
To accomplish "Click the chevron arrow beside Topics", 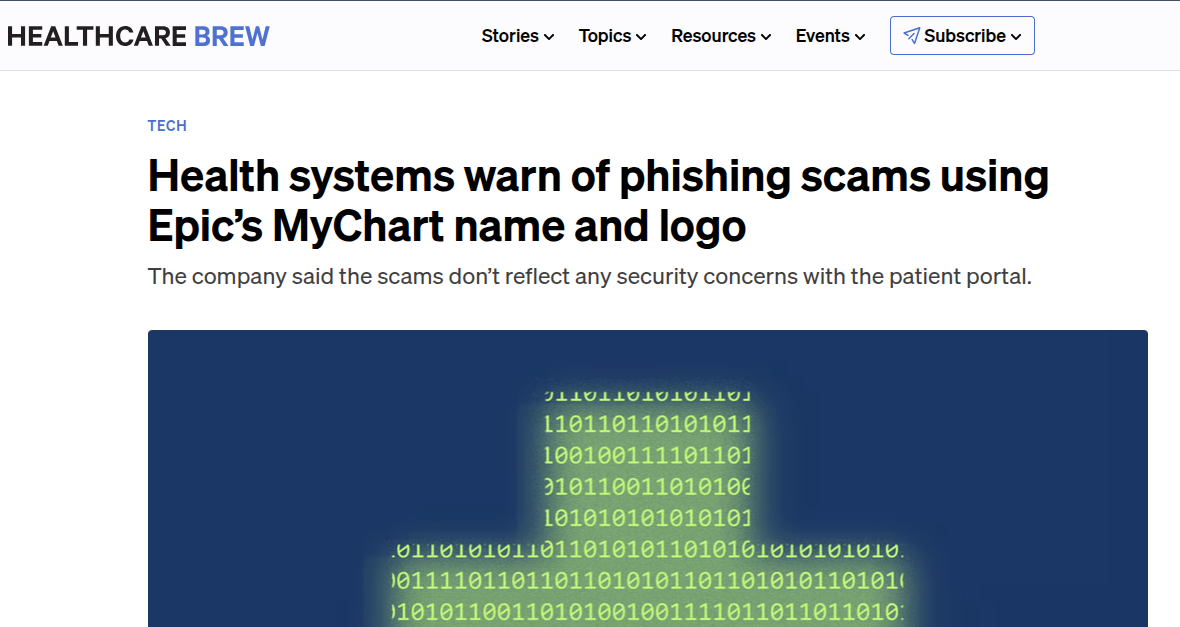I will coord(641,37).
